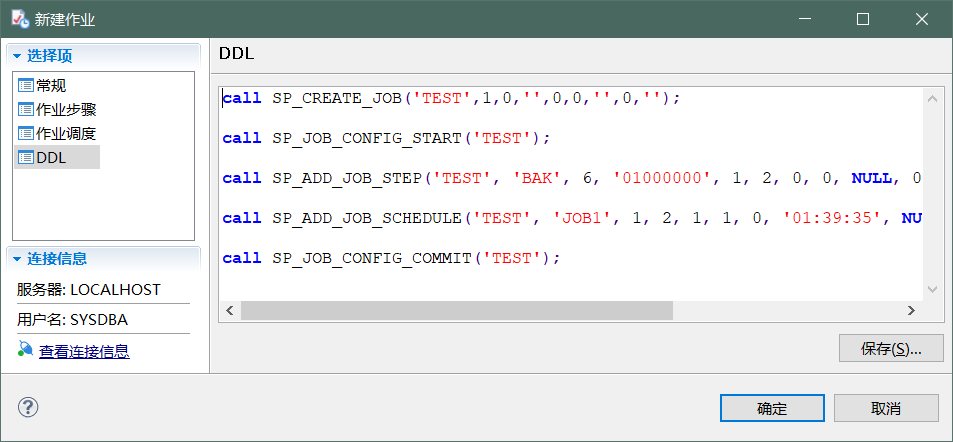The image size is (953, 442).
Task: Click the 作业步骤 page icon
Action: [26, 109]
